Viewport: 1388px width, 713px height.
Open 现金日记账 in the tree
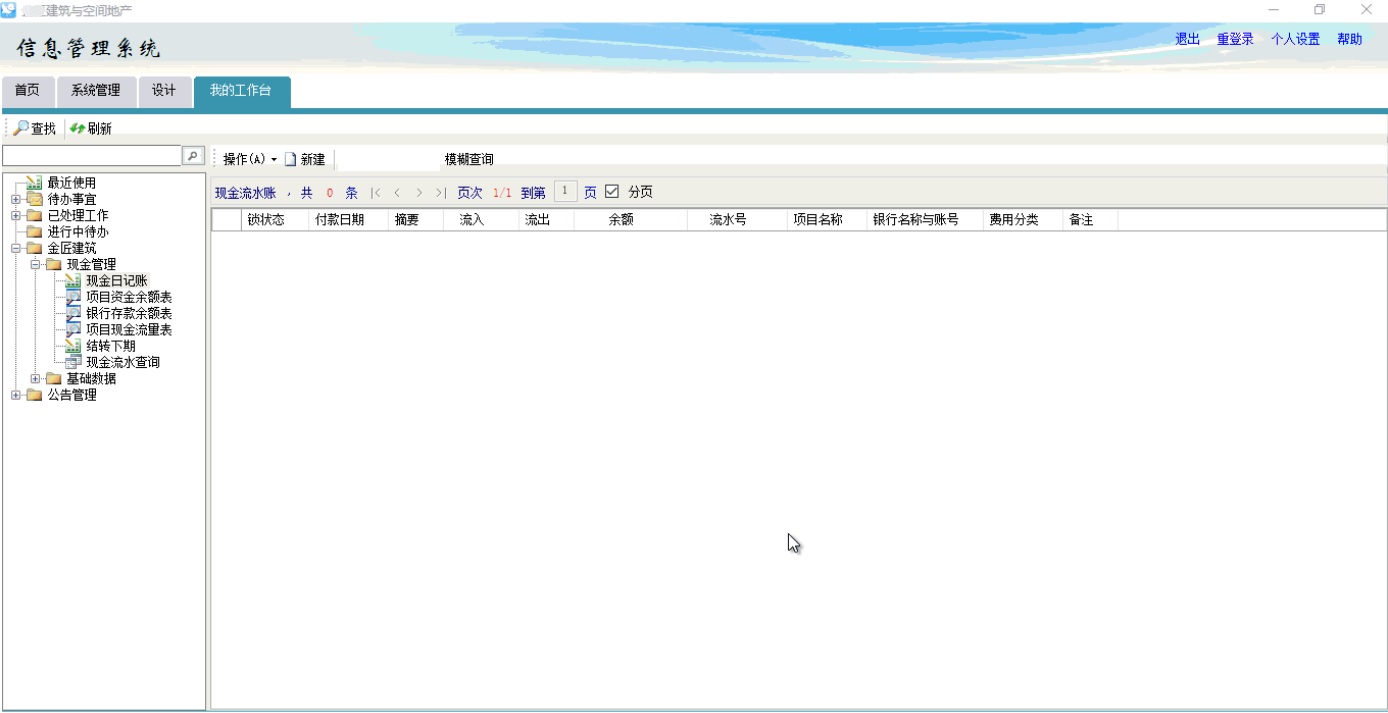116,281
